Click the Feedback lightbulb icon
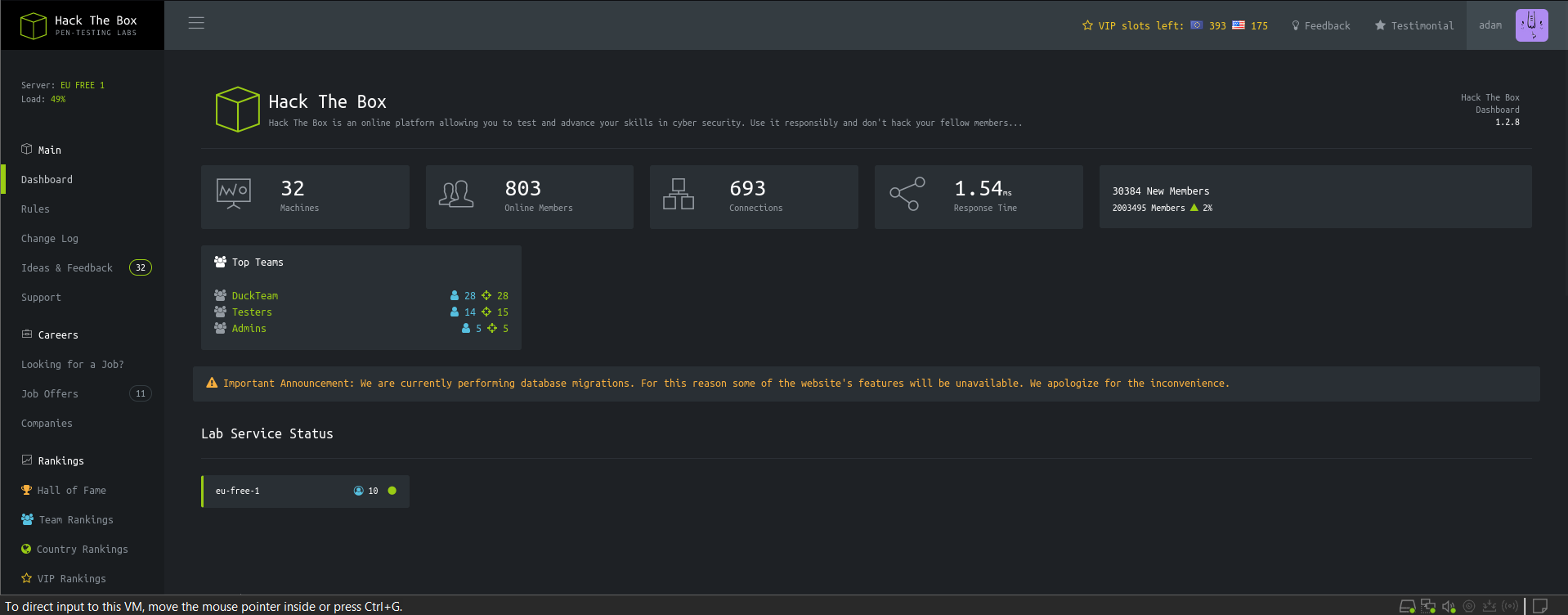This screenshot has width=1568, height=615. click(x=1295, y=25)
